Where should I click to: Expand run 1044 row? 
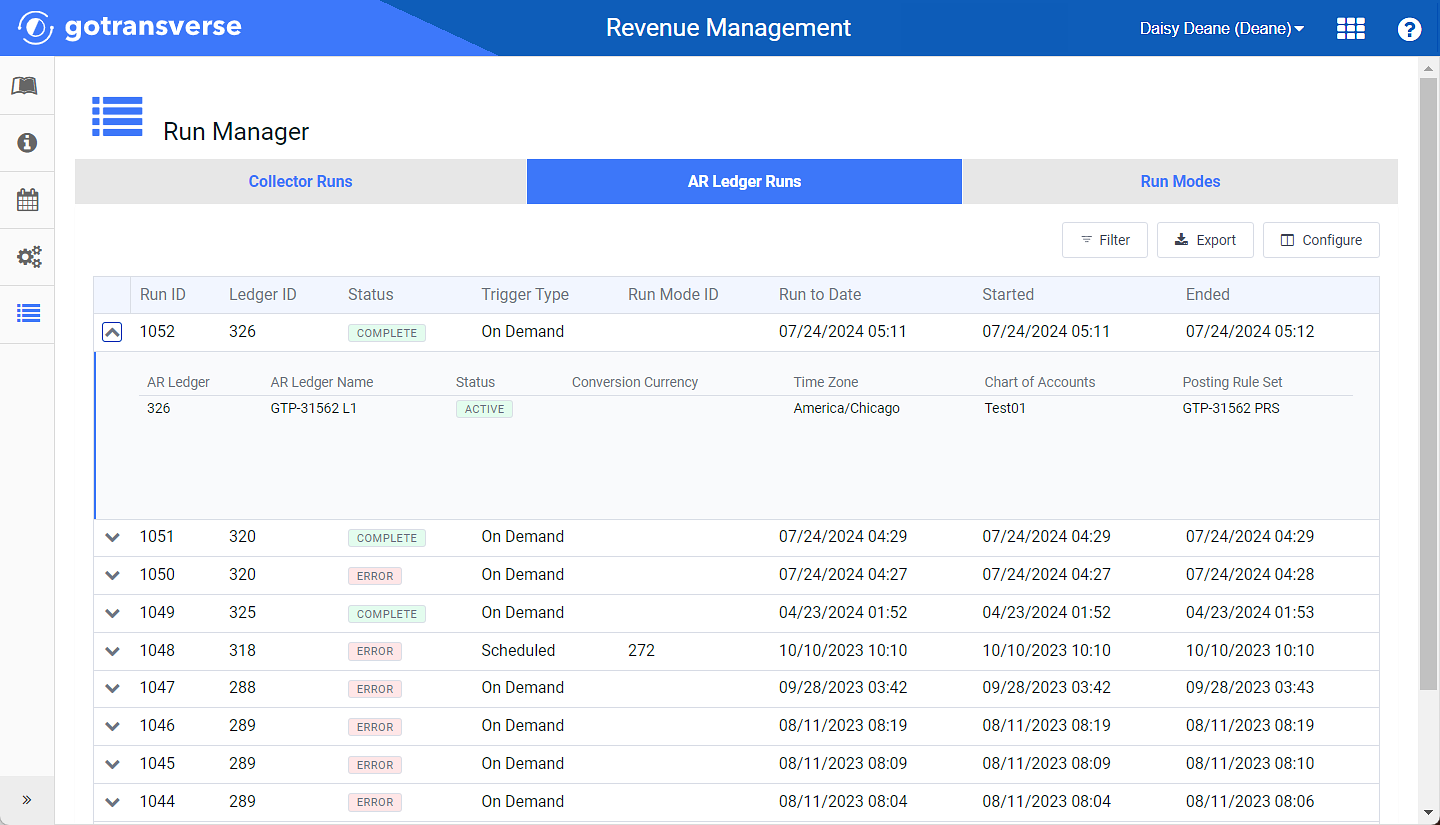112,802
